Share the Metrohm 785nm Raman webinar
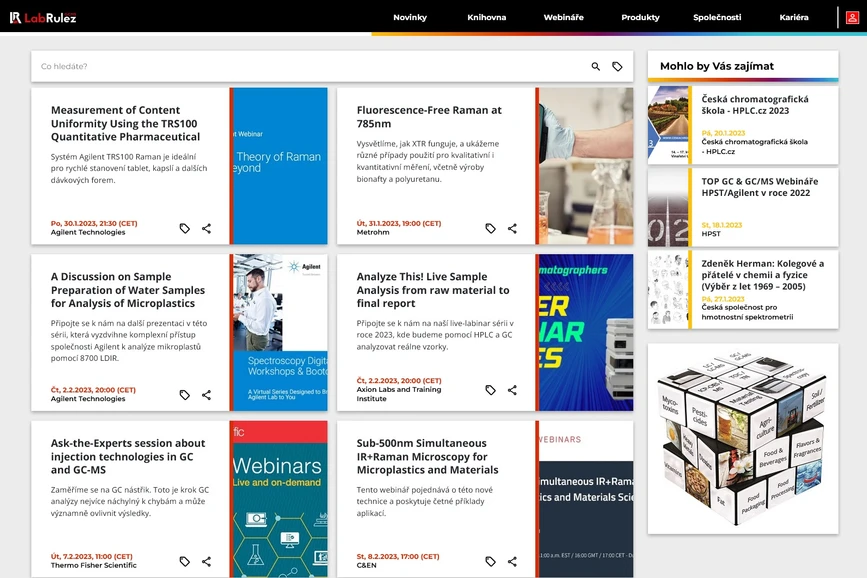 (513, 228)
